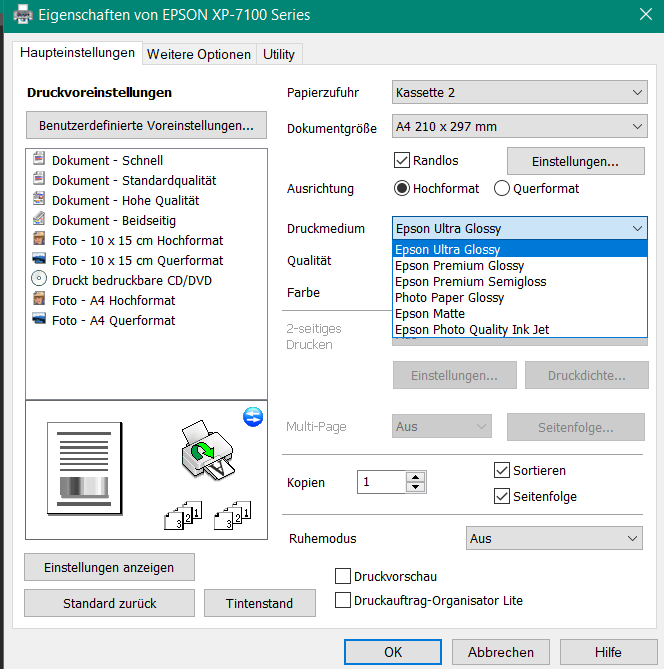664x669 pixels.
Task: Collapse the Druckmedium dropdown
Action: click(519, 228)
